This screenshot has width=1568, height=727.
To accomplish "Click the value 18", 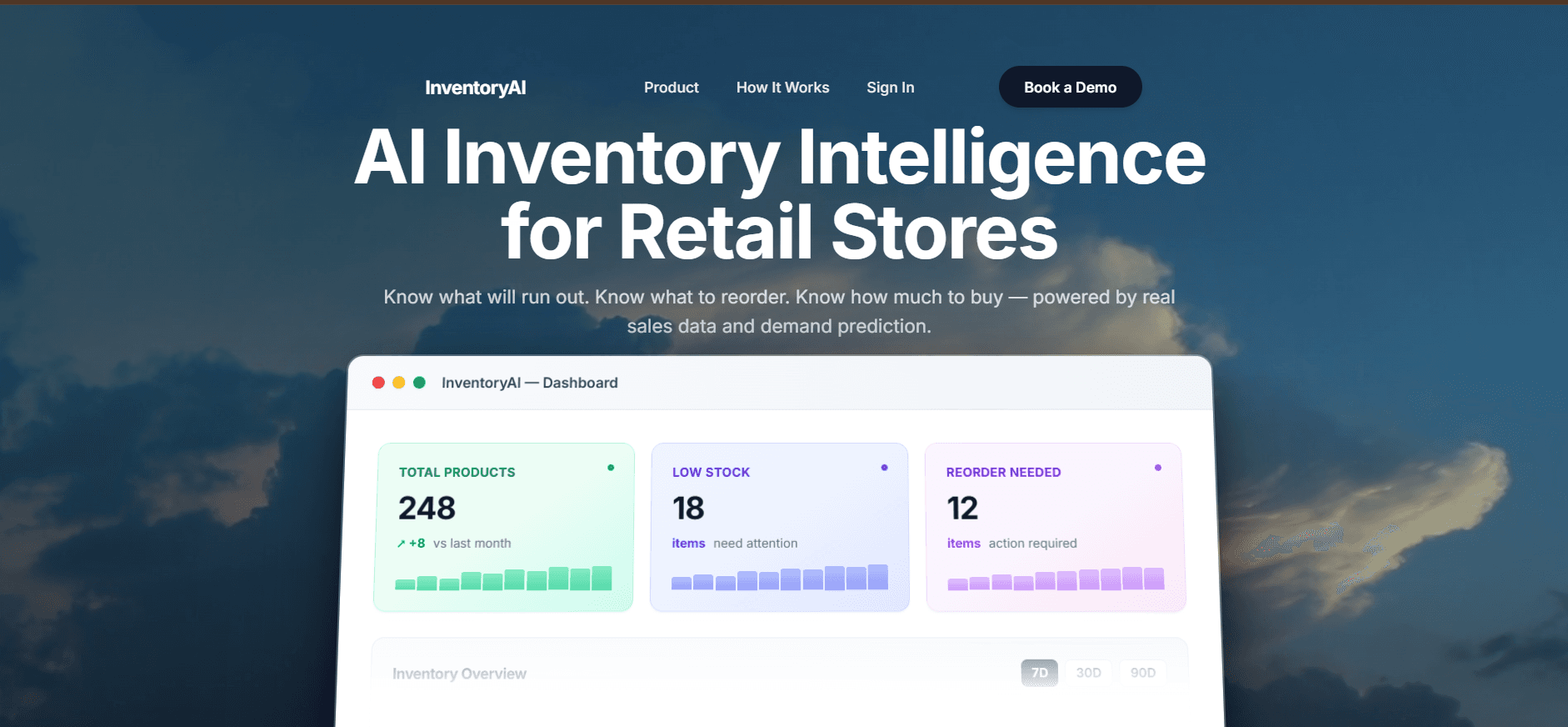I will [x=688, y=509].
